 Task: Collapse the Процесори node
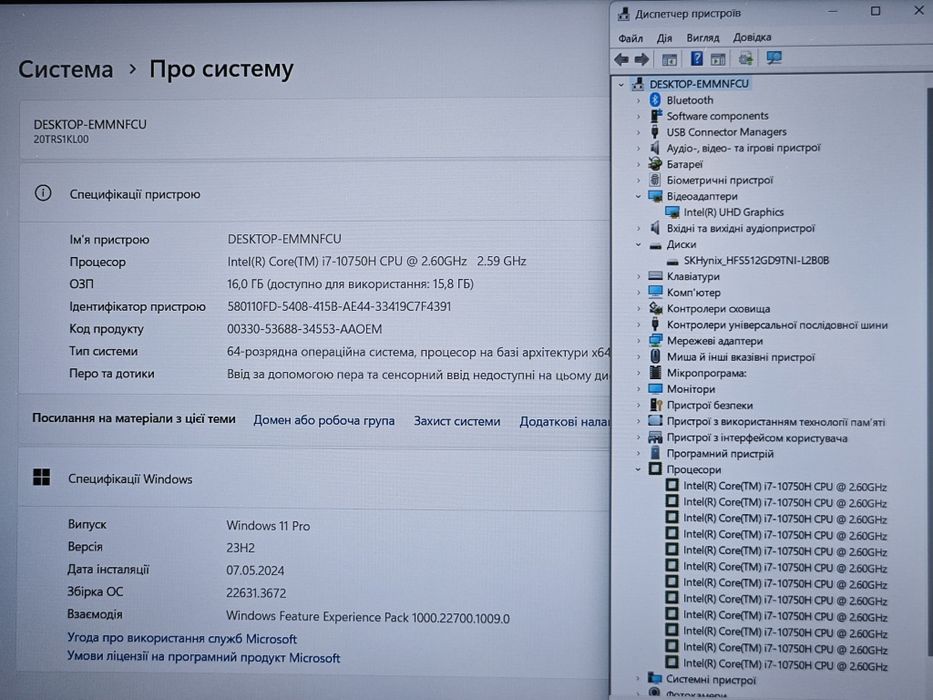pyautogui.click(x=638, y=469)
